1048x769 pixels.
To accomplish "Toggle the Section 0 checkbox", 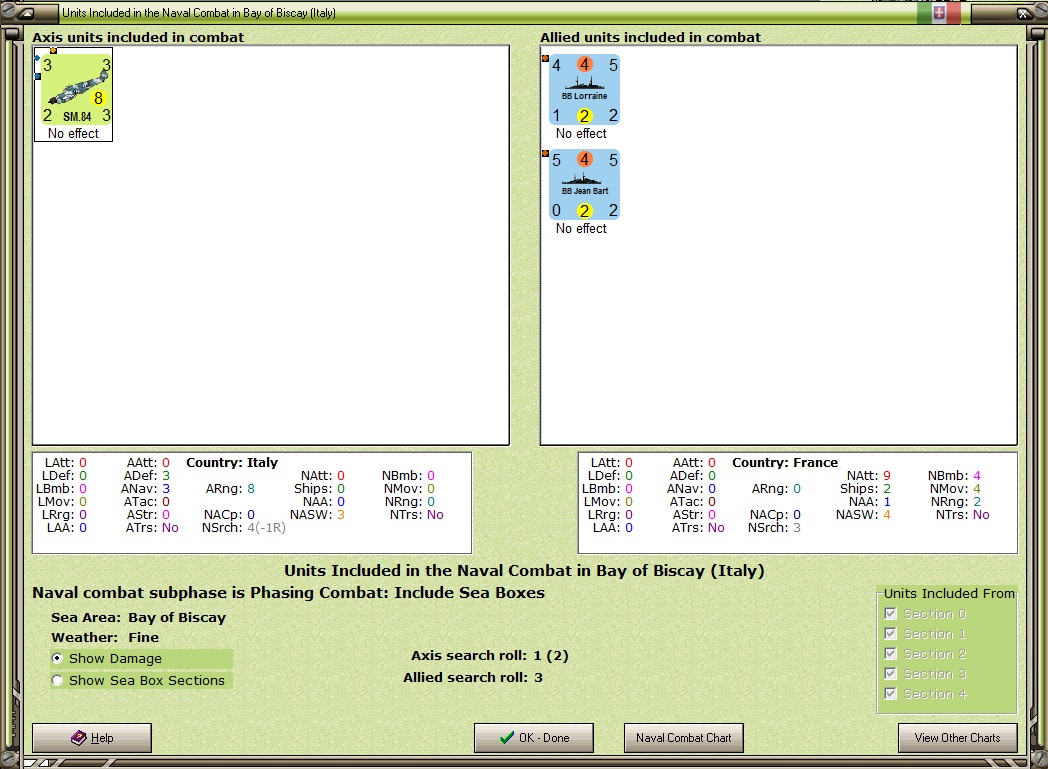I will tap(890, 613).
